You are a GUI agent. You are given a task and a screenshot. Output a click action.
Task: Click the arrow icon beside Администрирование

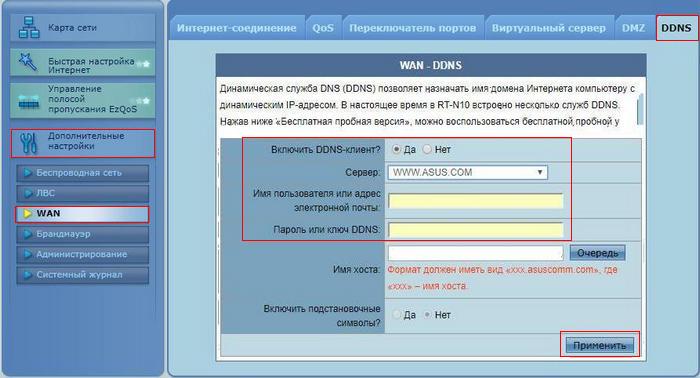coord(28,254)
